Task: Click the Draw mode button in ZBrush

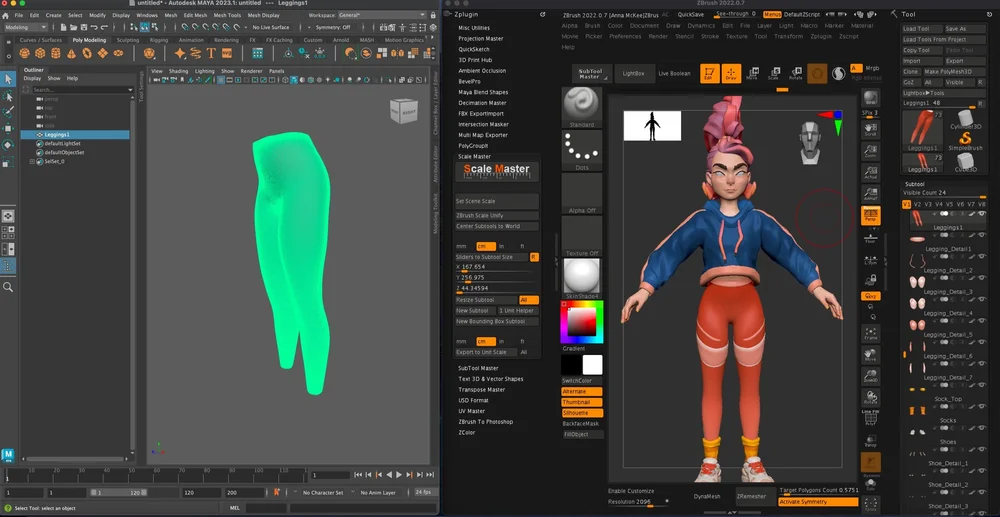Action: tap(732, 73)
